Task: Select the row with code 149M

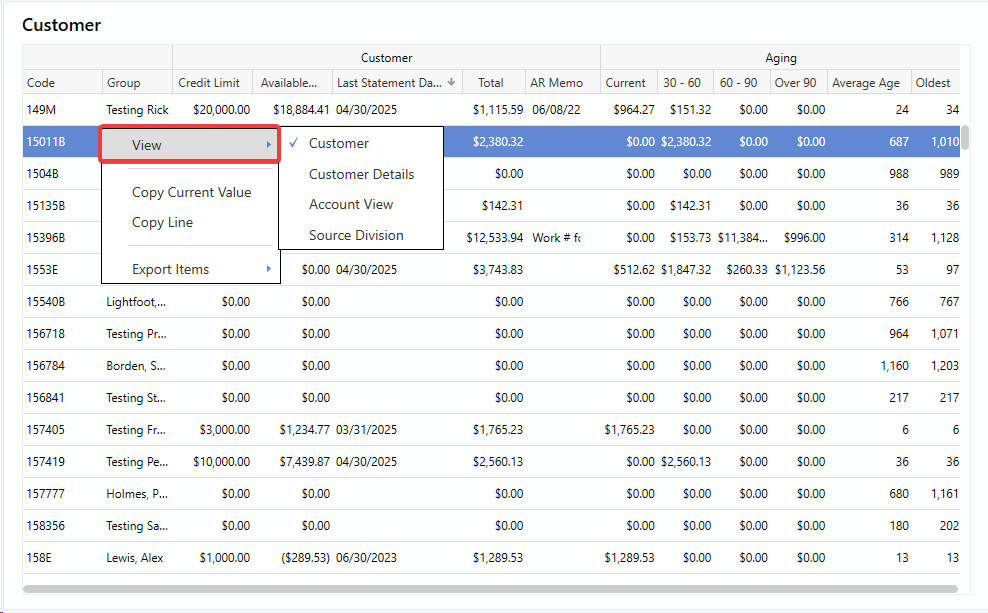Action: (x=41, y=110)
